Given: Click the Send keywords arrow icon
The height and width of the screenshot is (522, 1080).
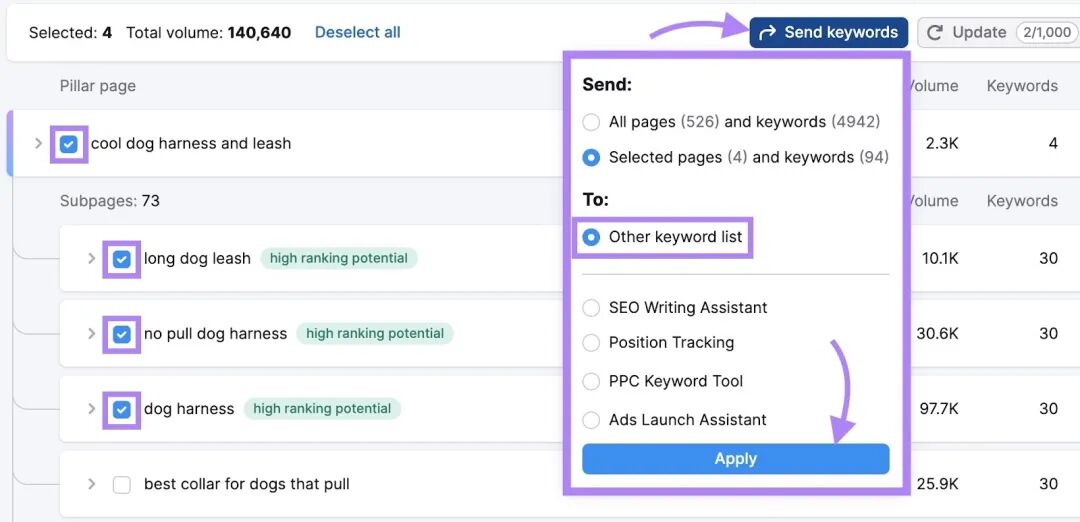Looking at the screenshot, I should tap(767, 32).
